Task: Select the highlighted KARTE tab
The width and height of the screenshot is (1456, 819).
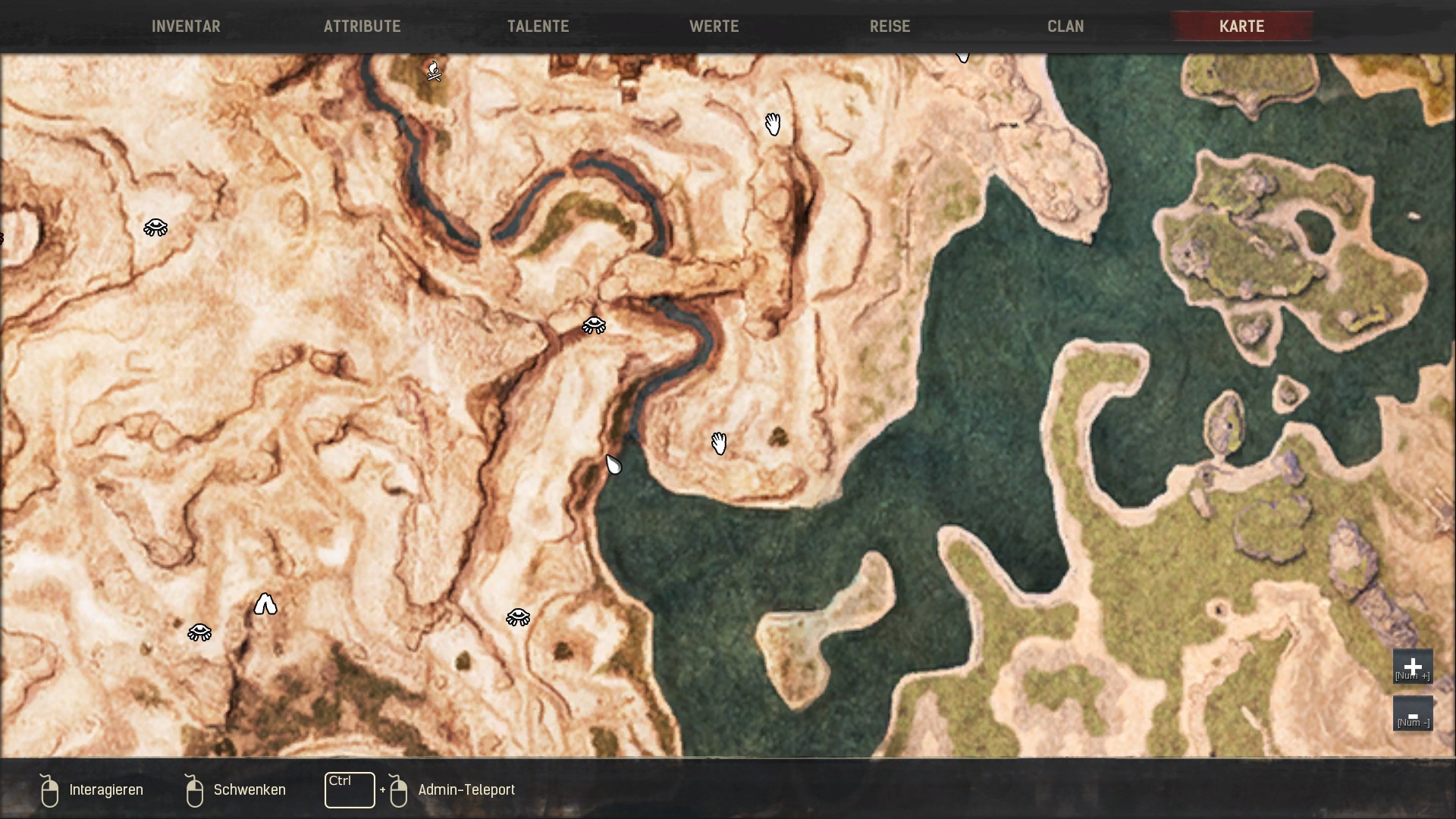Action: [1241, 27]
